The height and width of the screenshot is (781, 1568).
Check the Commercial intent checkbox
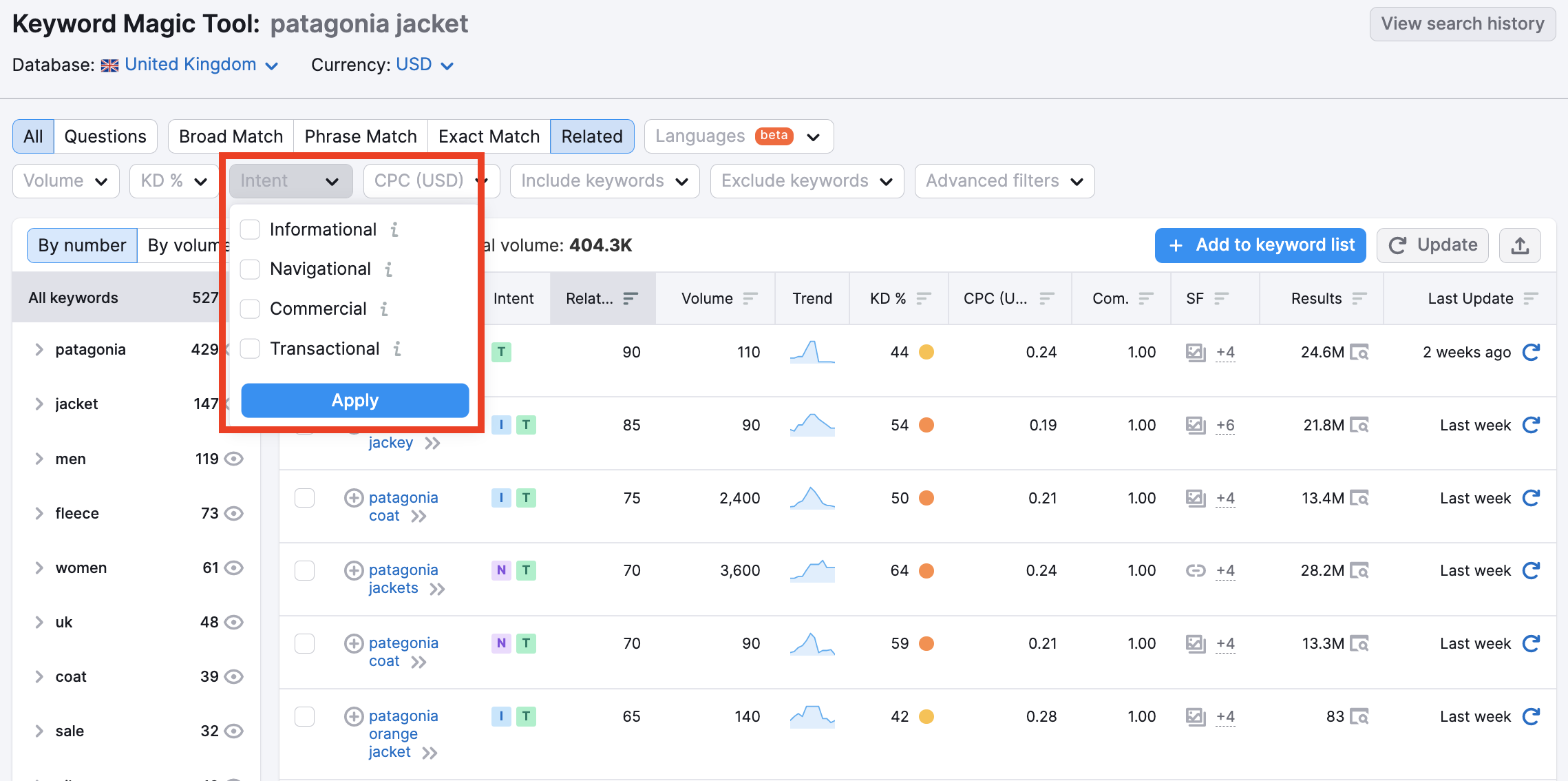coord(250,309)
